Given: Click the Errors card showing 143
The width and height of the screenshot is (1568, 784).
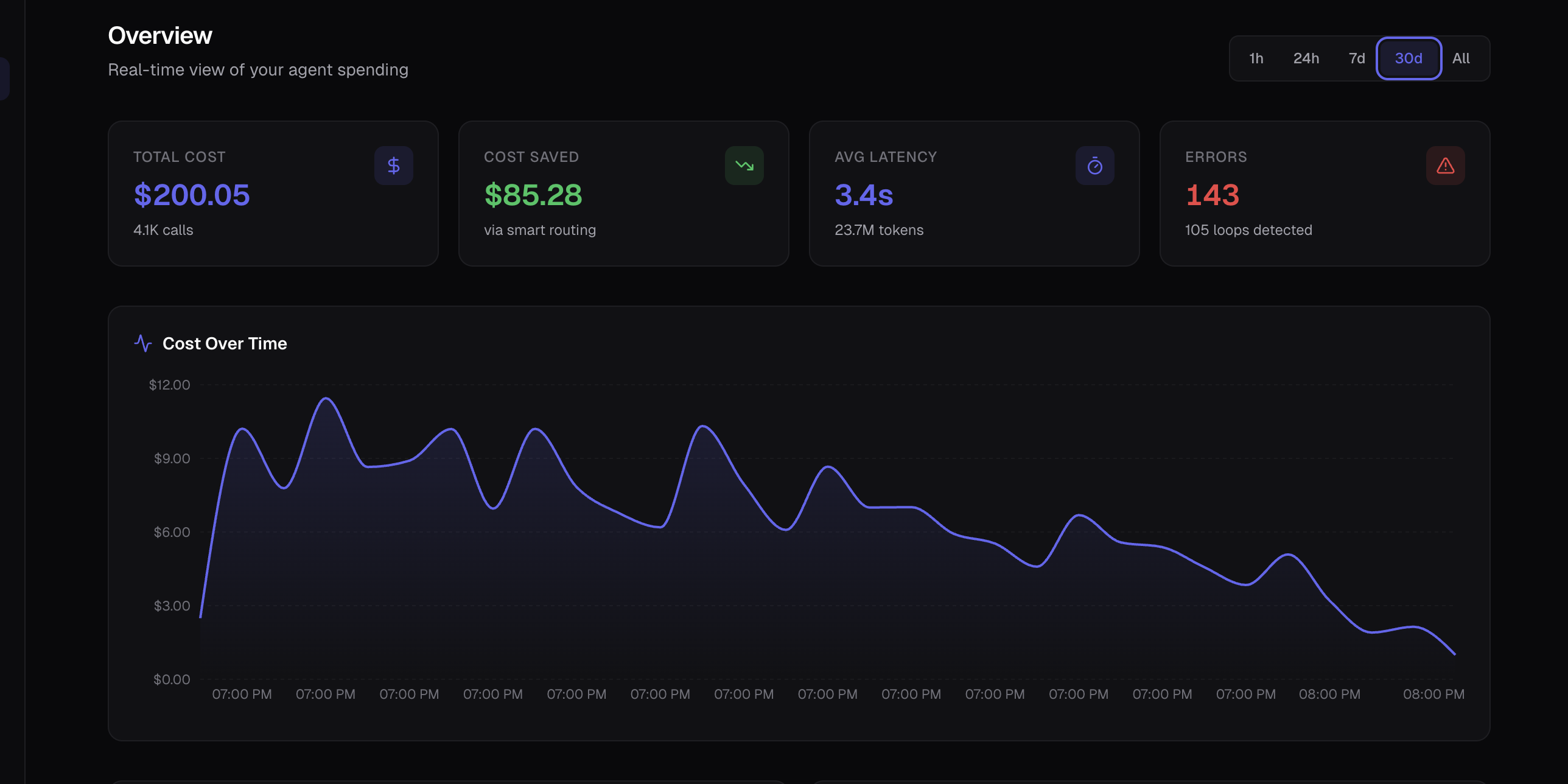Looking at the screenshot, I should 1325,194.
